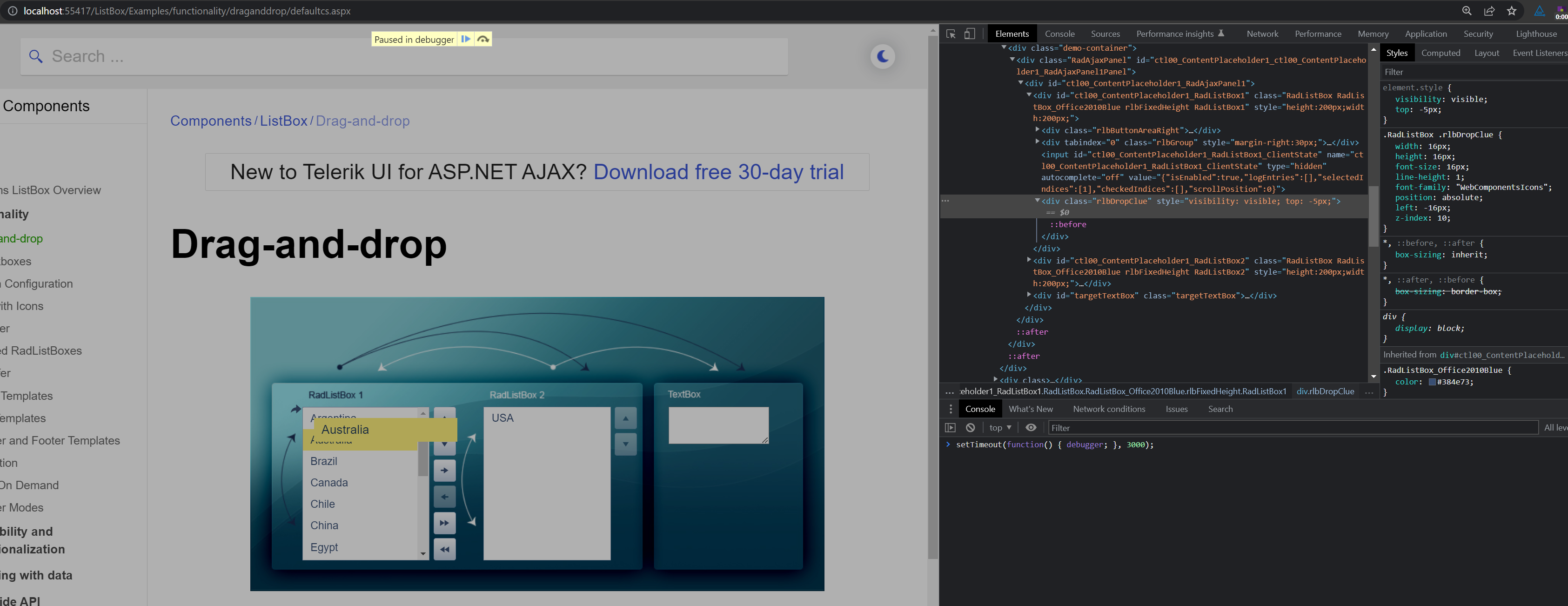The image size is (1568, 606).
Task: Toggle dark mode moon button
Action: [x=883, y=57]
